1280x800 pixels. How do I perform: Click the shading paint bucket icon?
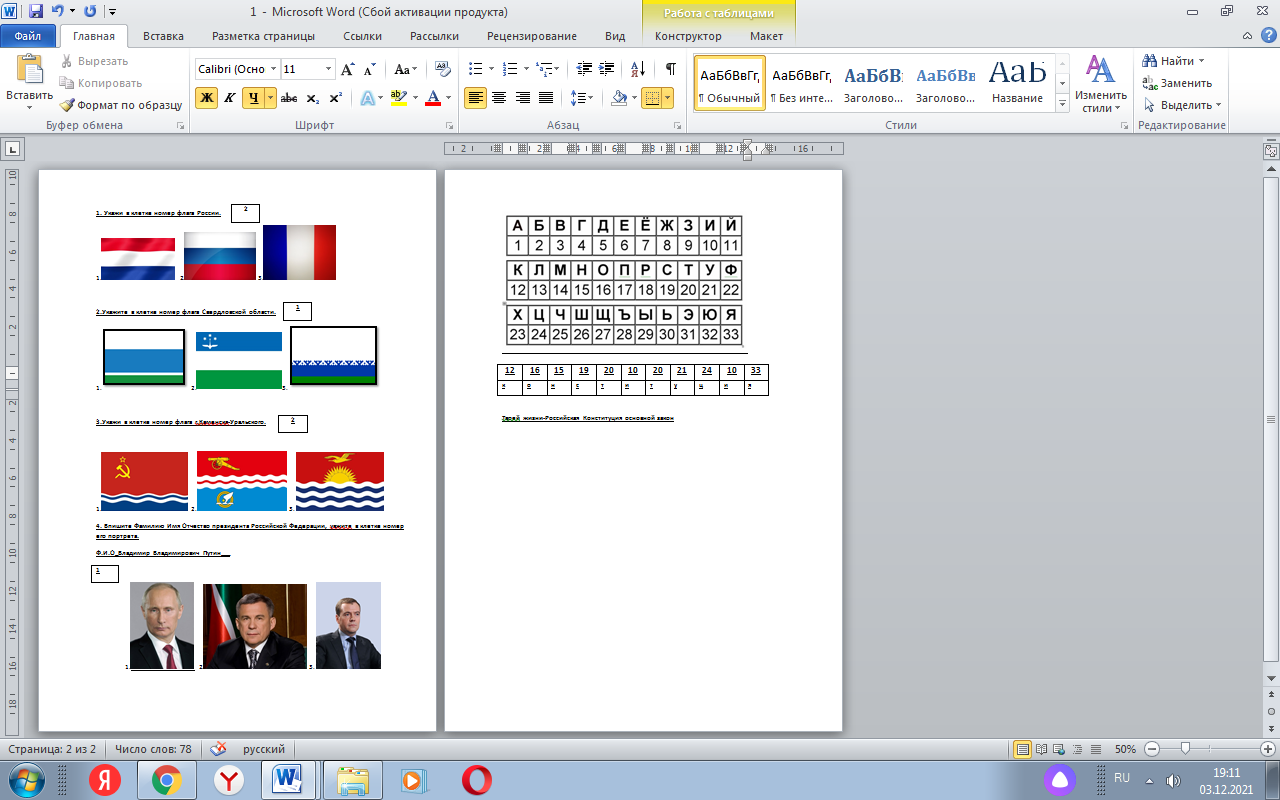click(618, 97)
